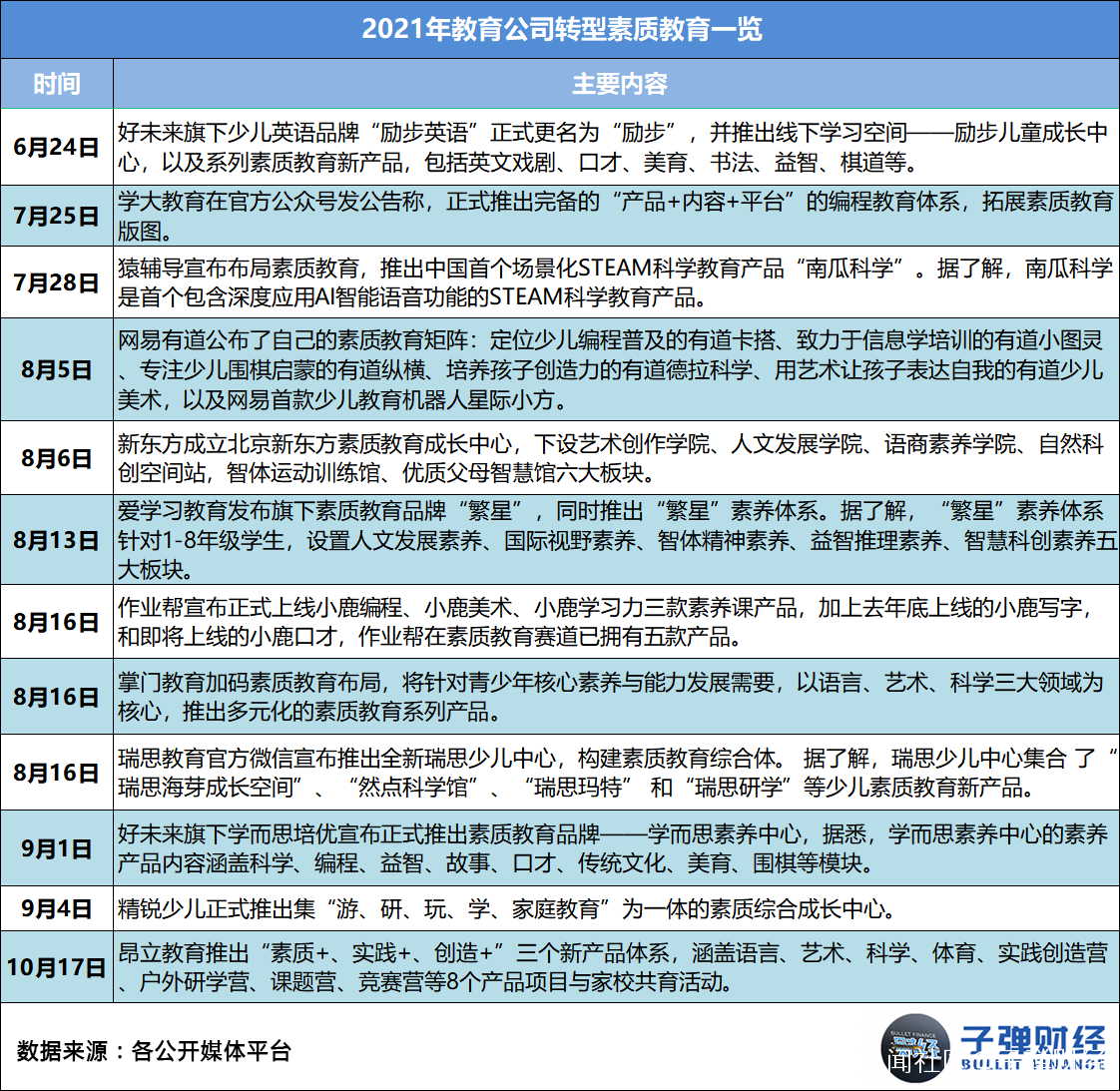Click the 8月13日 date cell
Screen dimensions: 1120x1091
[57, 540]
